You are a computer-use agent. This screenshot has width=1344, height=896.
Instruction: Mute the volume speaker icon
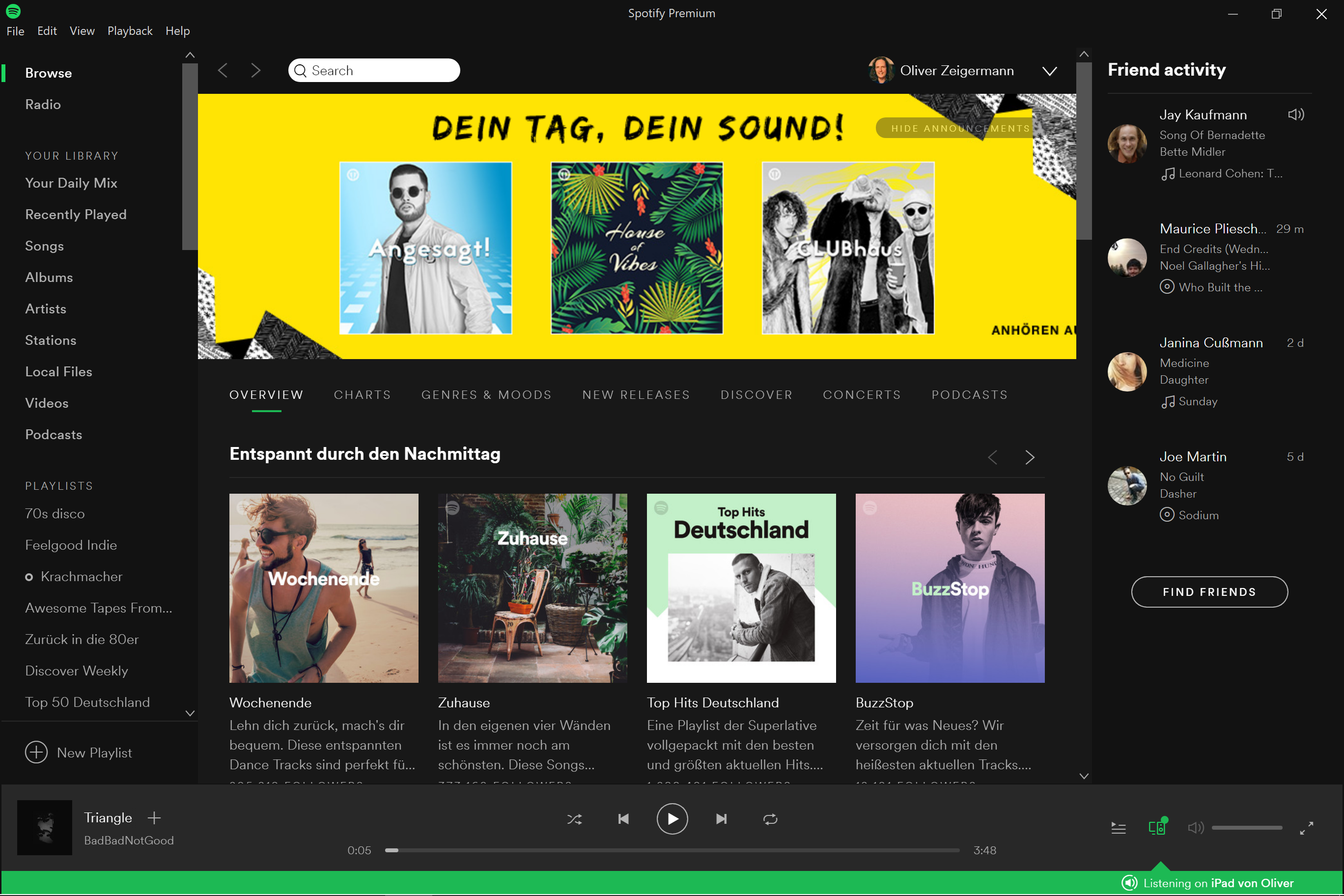click(x=1196, y=828)
